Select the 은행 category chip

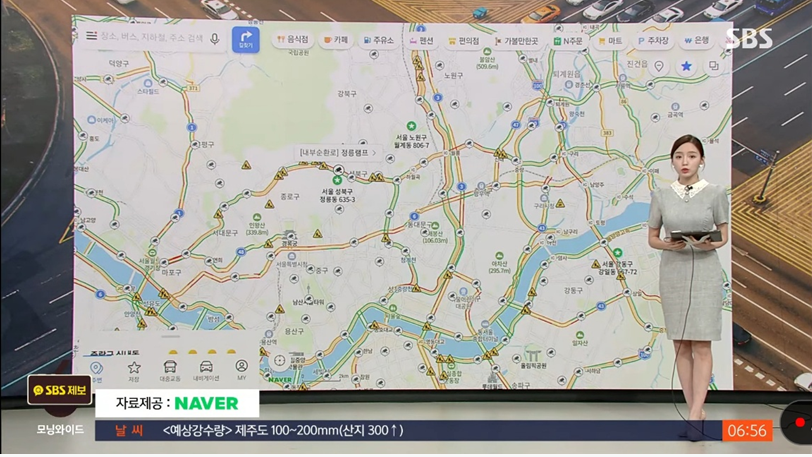pos(697,40)
